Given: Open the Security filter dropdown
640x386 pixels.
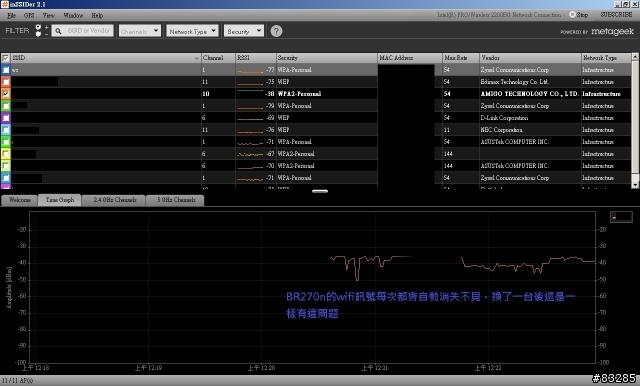Looking at the screenshot, I should coord(244,31).
